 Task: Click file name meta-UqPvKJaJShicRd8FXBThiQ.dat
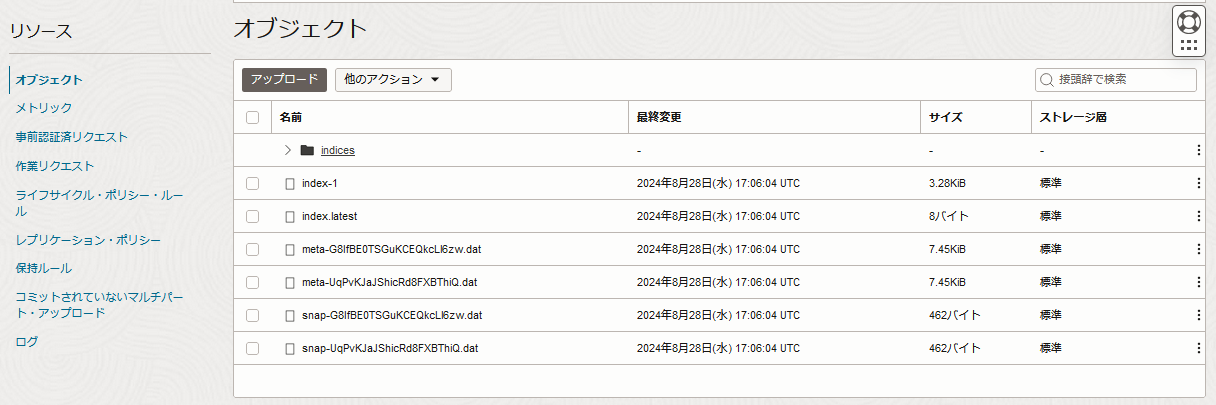(389, 282)
